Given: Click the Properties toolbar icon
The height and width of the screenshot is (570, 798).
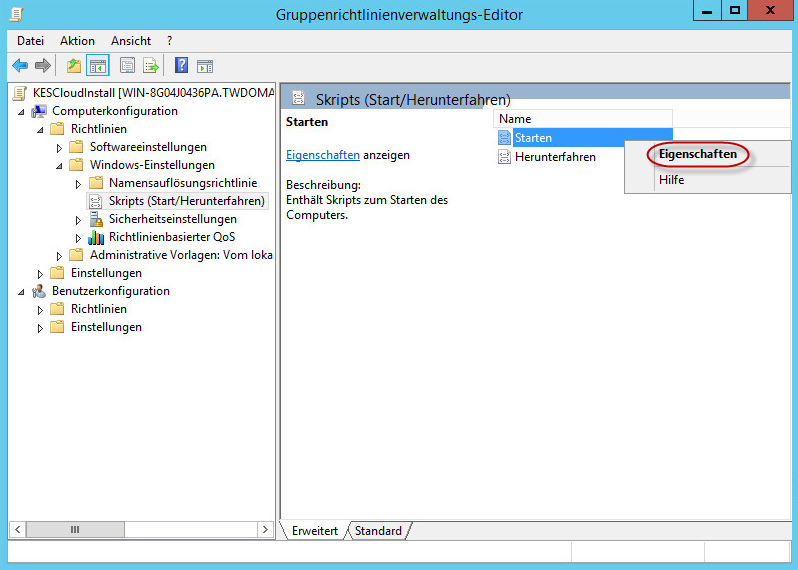Looking at the screenshot, I should coord(127,66).
